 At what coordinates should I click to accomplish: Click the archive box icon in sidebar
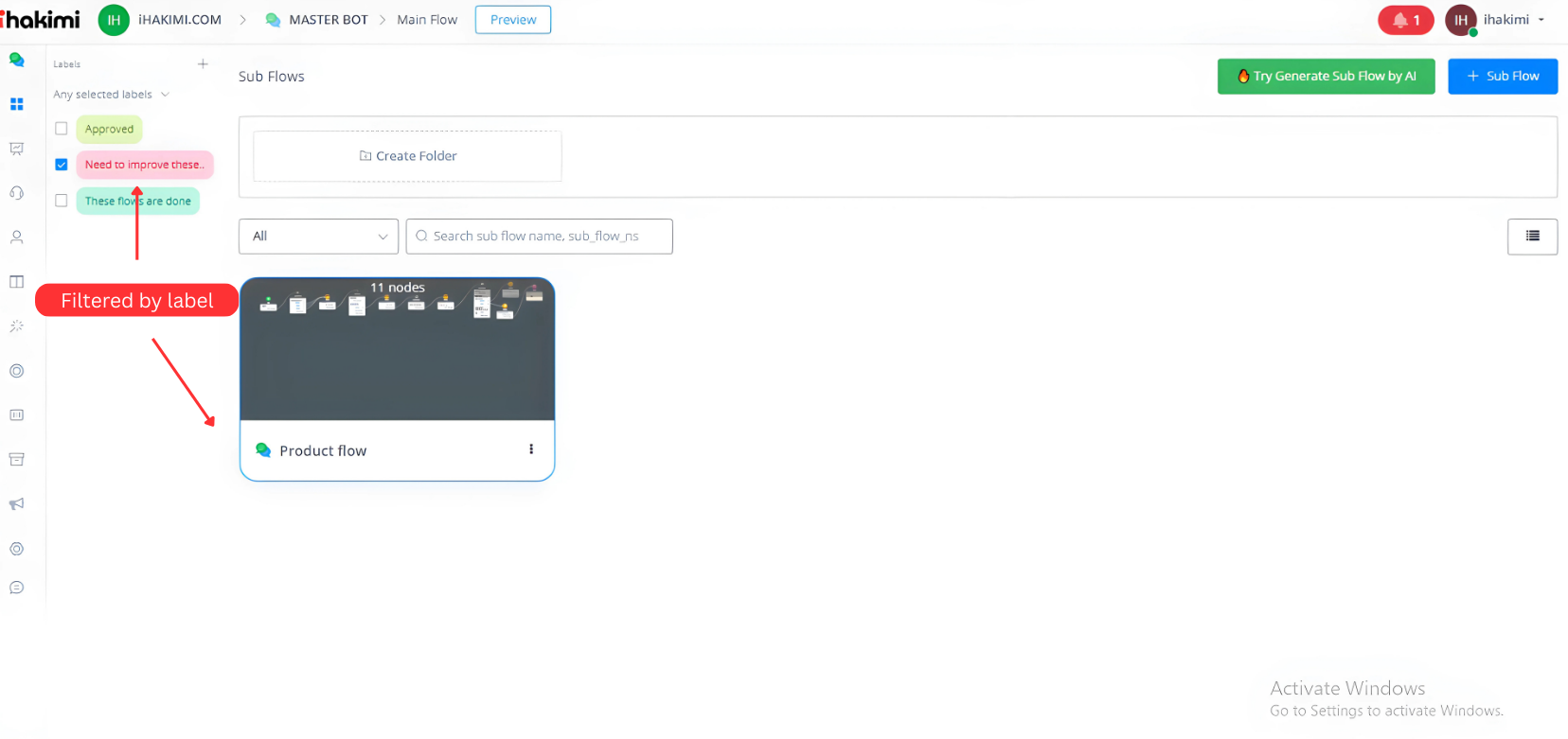pyautogui.click(x=16, y=460)
